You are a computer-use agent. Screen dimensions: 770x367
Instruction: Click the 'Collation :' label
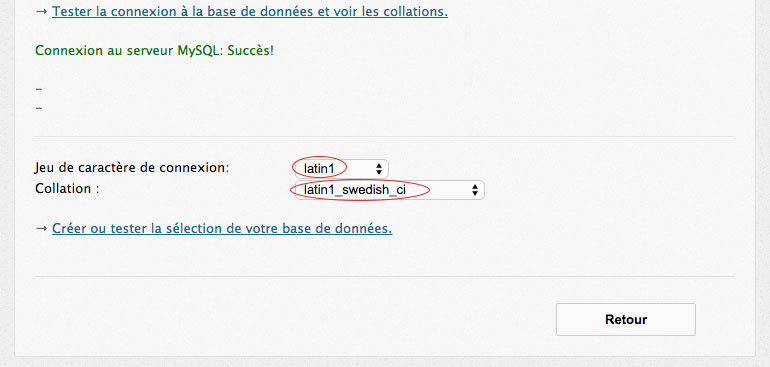click(67, 189)
